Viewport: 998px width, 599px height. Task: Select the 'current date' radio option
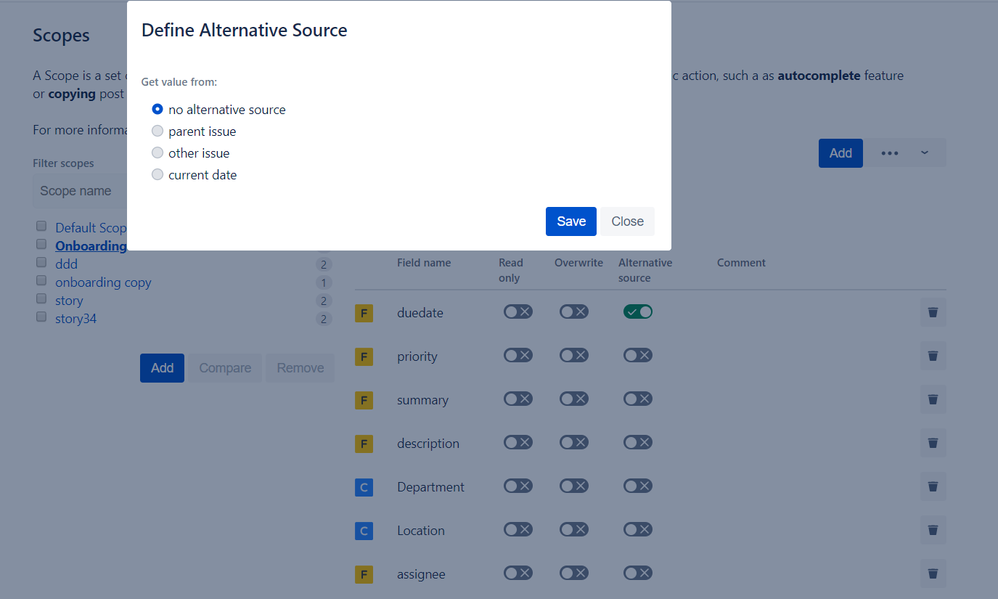click(x=157, y=174)
